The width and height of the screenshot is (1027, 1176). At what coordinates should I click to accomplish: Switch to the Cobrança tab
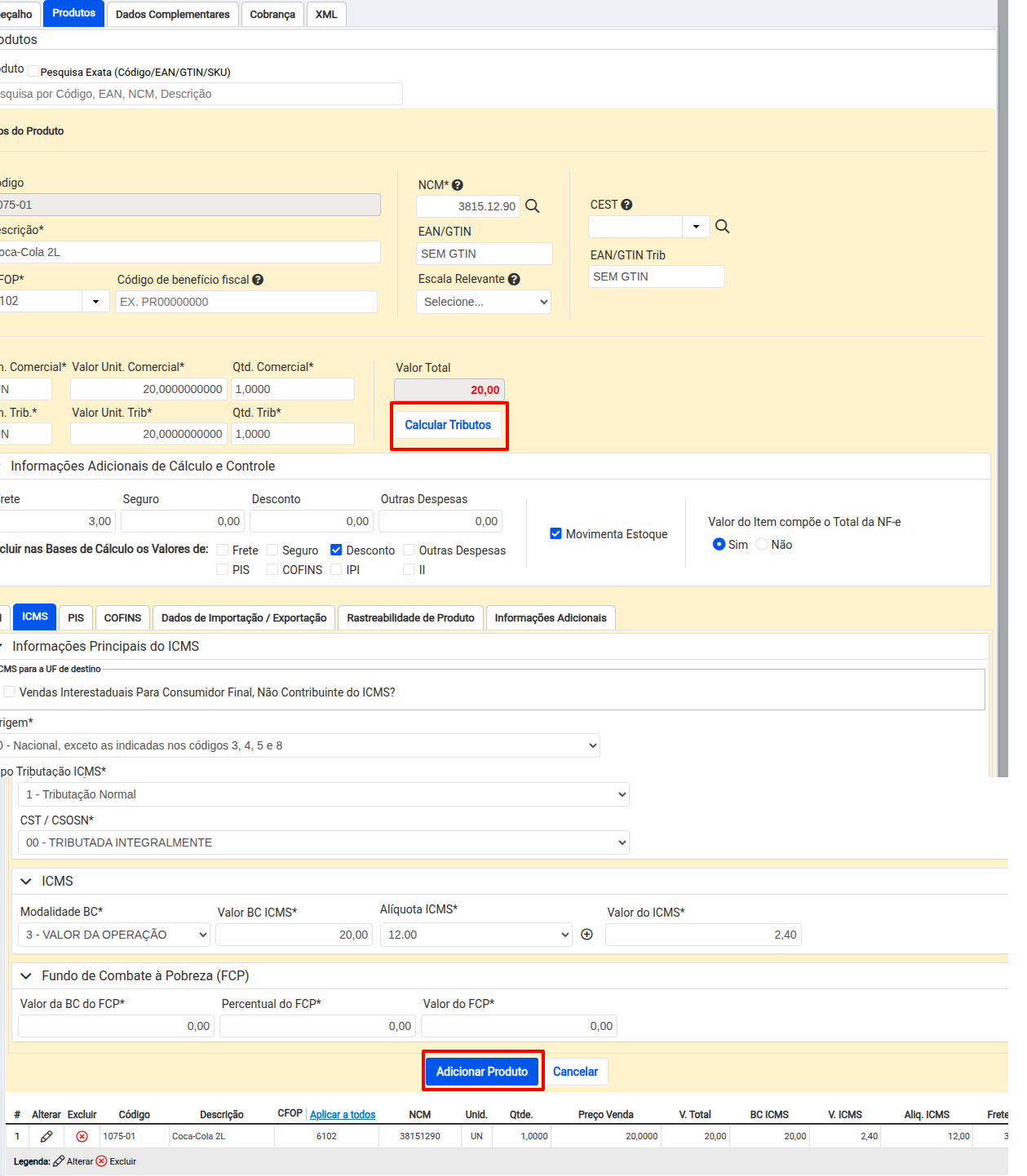click(272, 15)
